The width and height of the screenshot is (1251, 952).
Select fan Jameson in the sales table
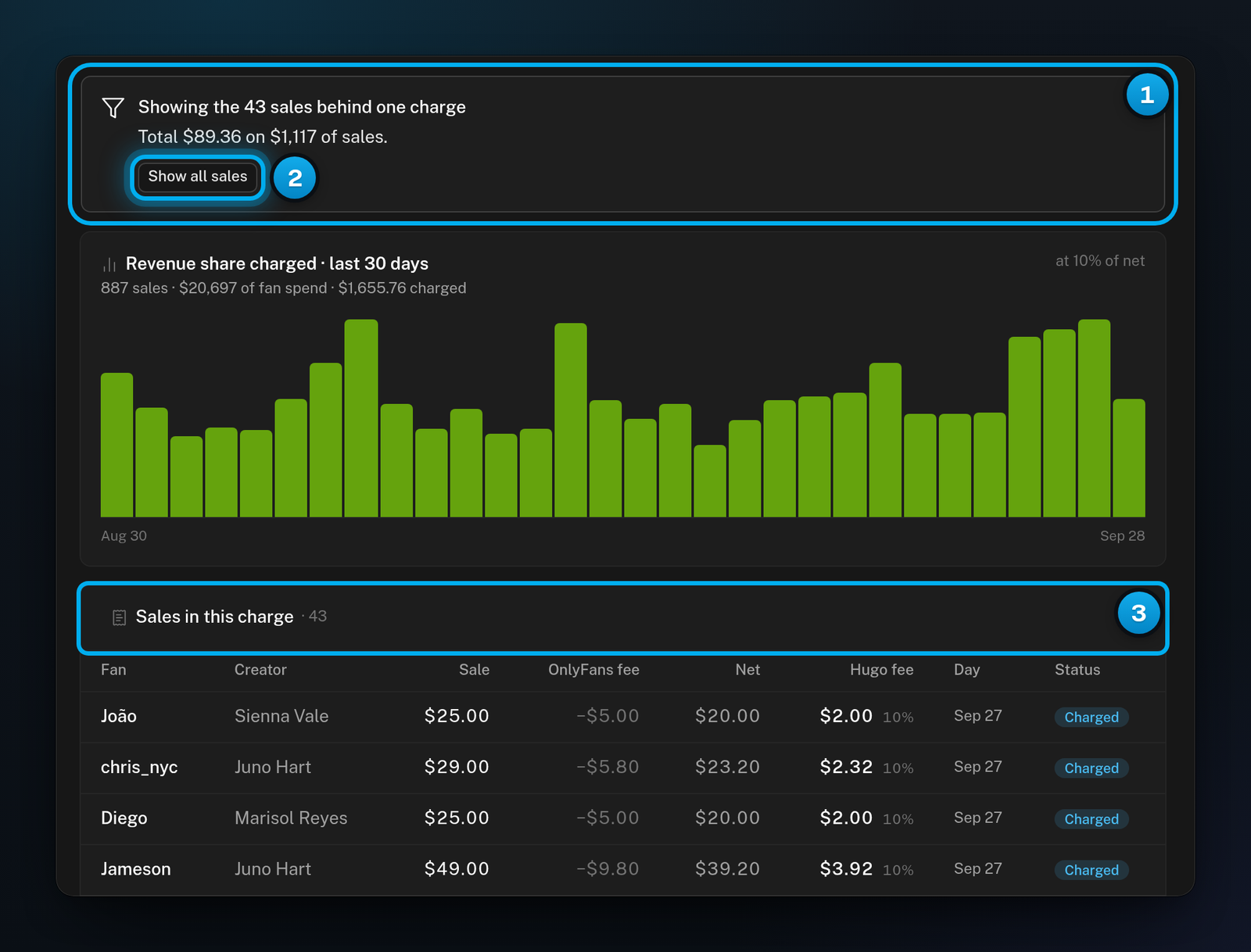point(136,869)
